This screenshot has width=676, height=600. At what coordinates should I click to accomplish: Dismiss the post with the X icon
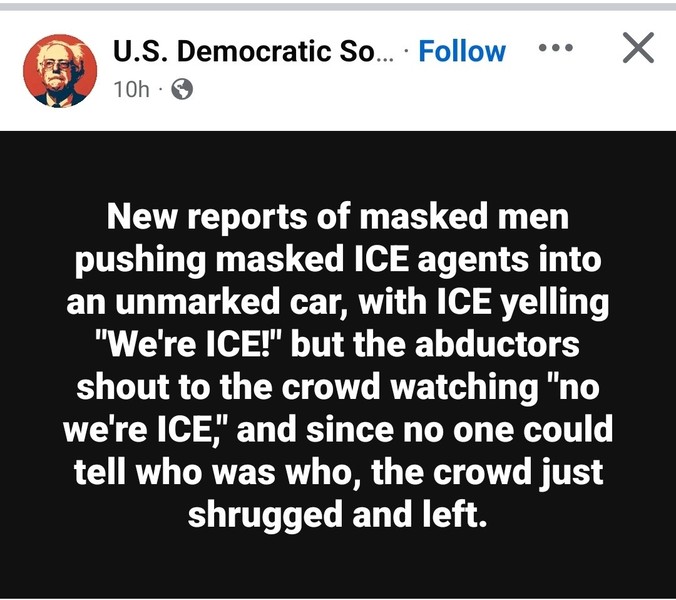pyautogui.click(x=638, y=47)
